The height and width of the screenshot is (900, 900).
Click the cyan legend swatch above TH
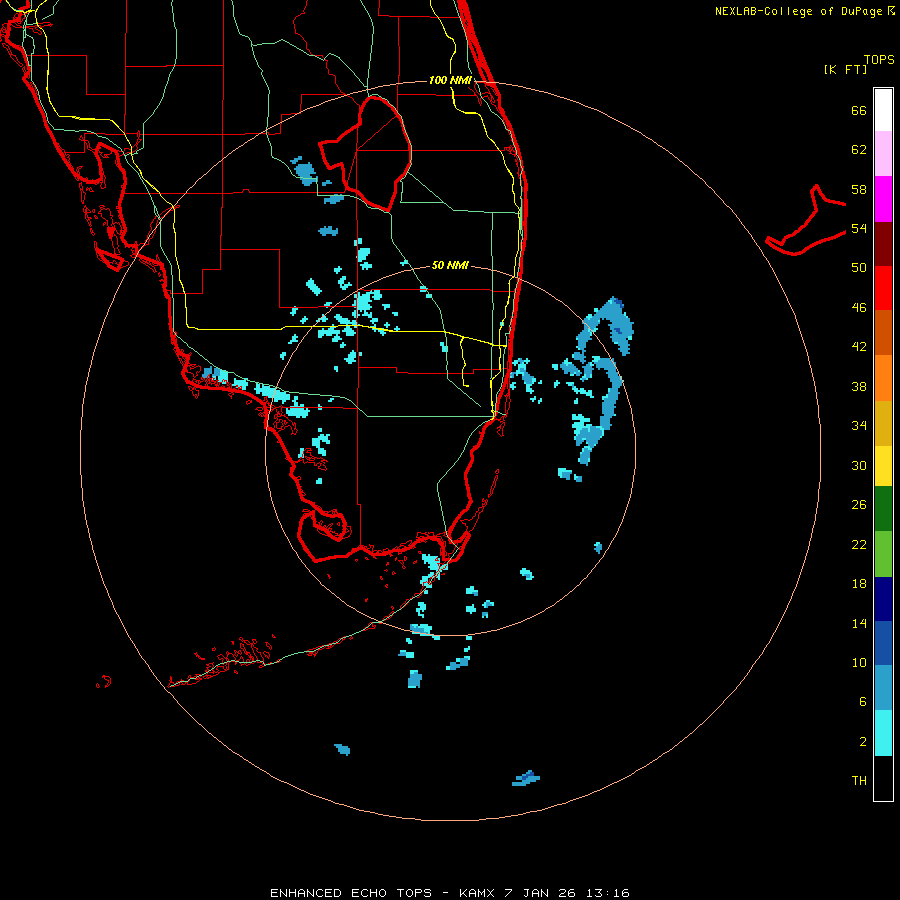[883, 733]
